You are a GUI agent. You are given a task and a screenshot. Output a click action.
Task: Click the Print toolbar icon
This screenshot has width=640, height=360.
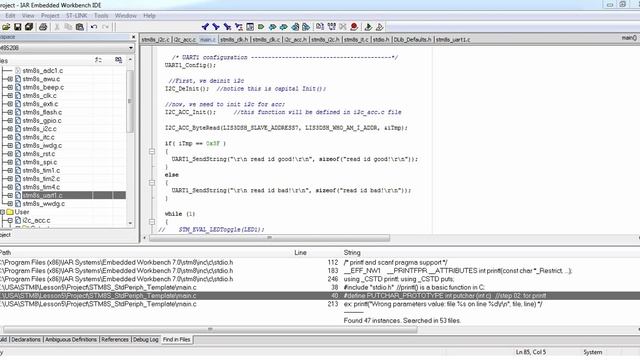pyautogui.click(x=43, y=27)
